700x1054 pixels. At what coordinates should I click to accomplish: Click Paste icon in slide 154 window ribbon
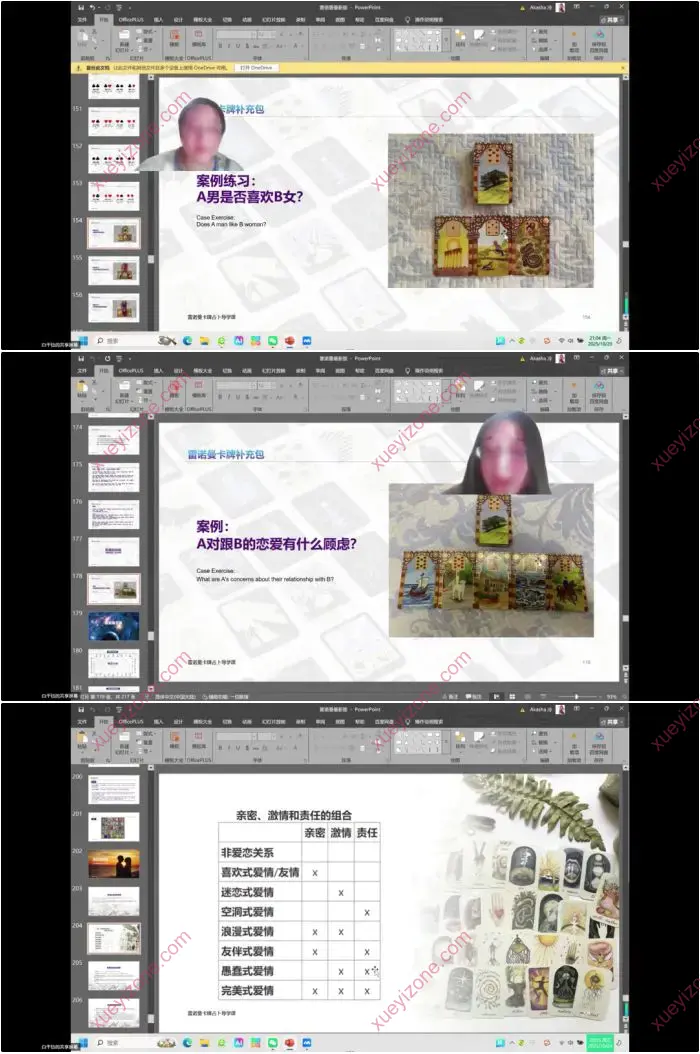point(83,38)
